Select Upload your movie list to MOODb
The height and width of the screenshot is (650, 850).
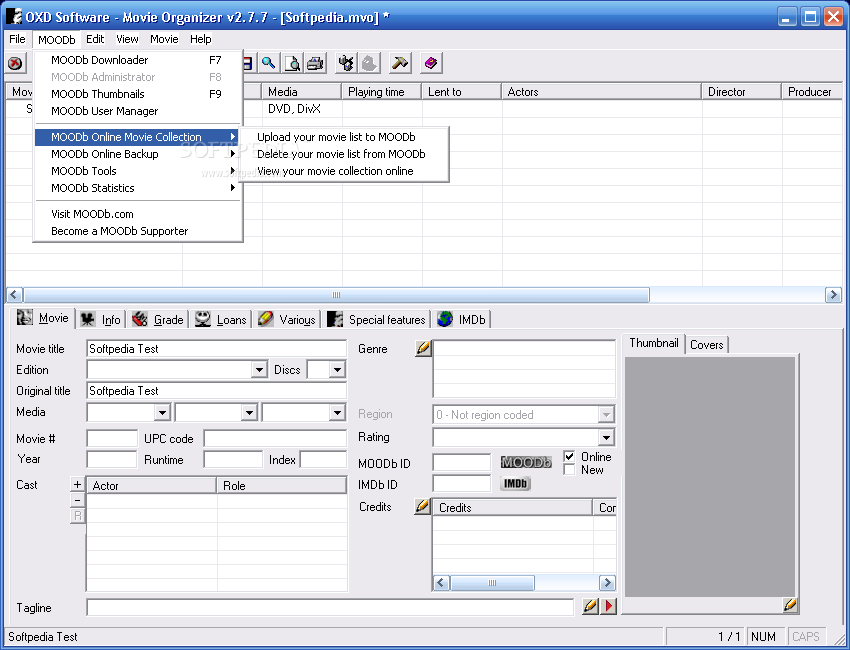coord(344,137)
